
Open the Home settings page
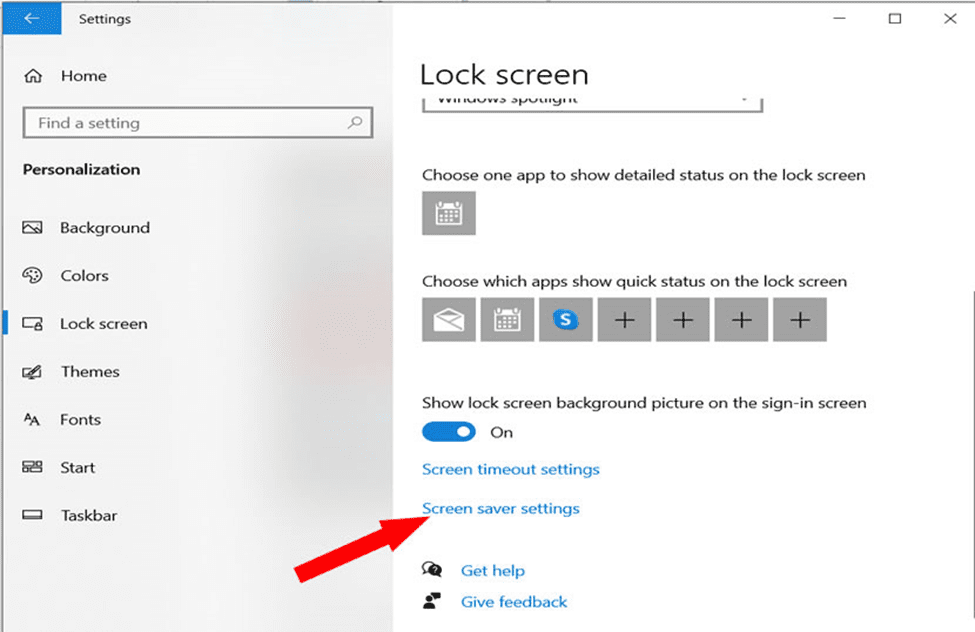[x=83, y=76]
